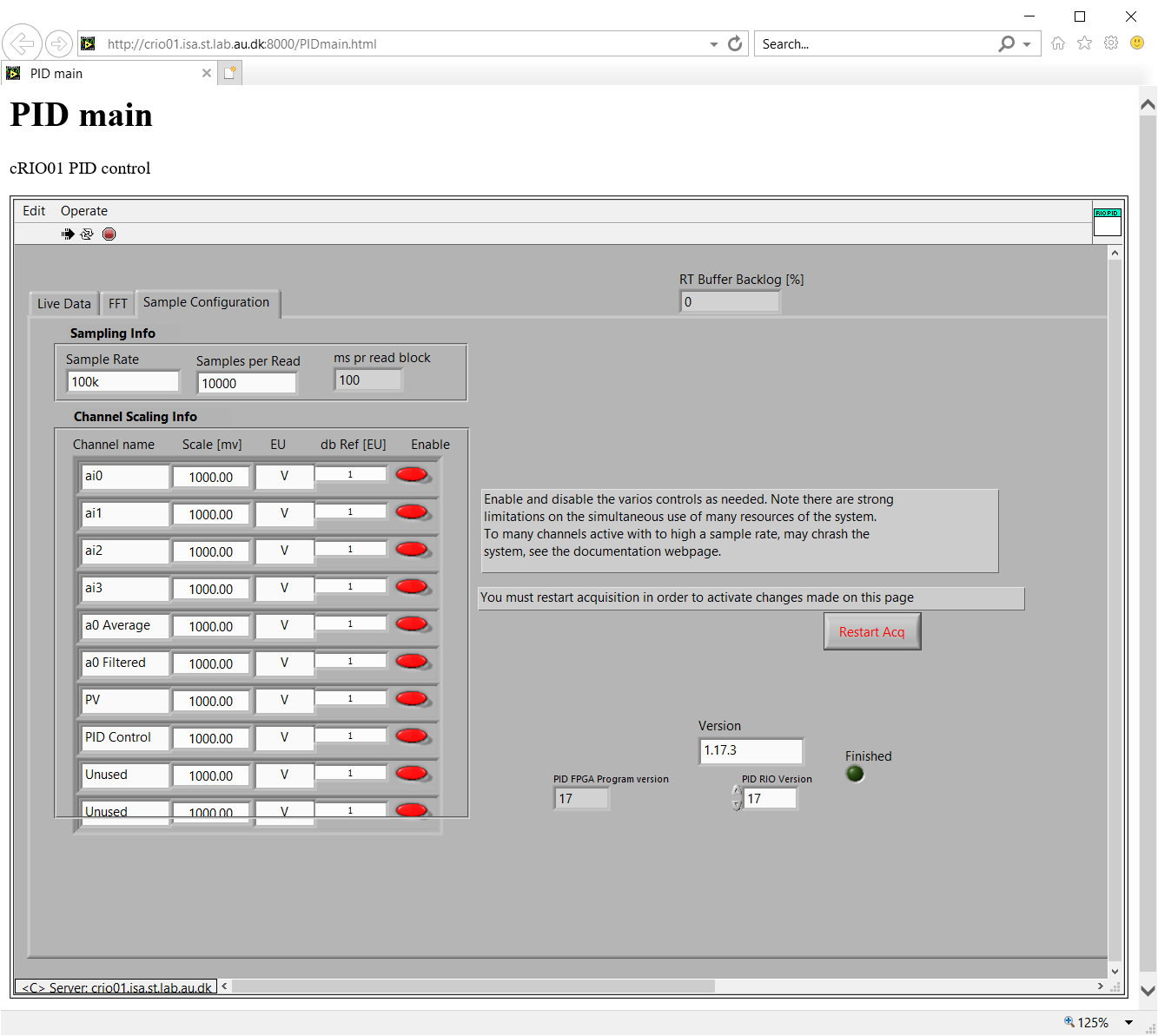Toggle the Enable LED for ai0
Screen dimensions: 1158x1036
click(412, 474)
